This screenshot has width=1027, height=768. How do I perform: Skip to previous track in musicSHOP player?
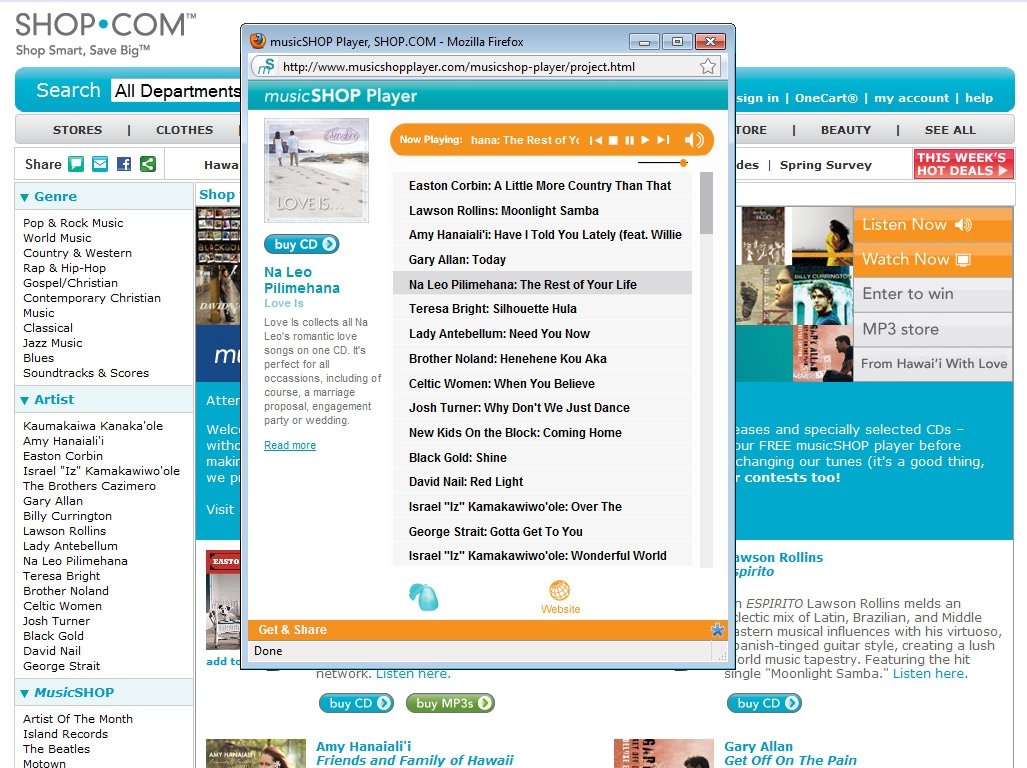tap(595, 140)
